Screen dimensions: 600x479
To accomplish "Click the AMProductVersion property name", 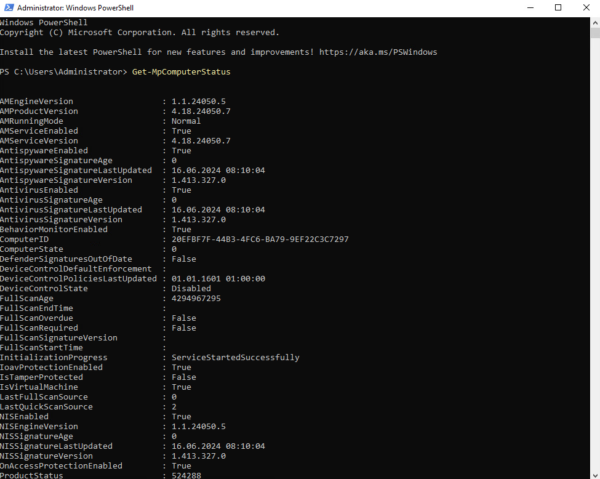I will 39,111.
